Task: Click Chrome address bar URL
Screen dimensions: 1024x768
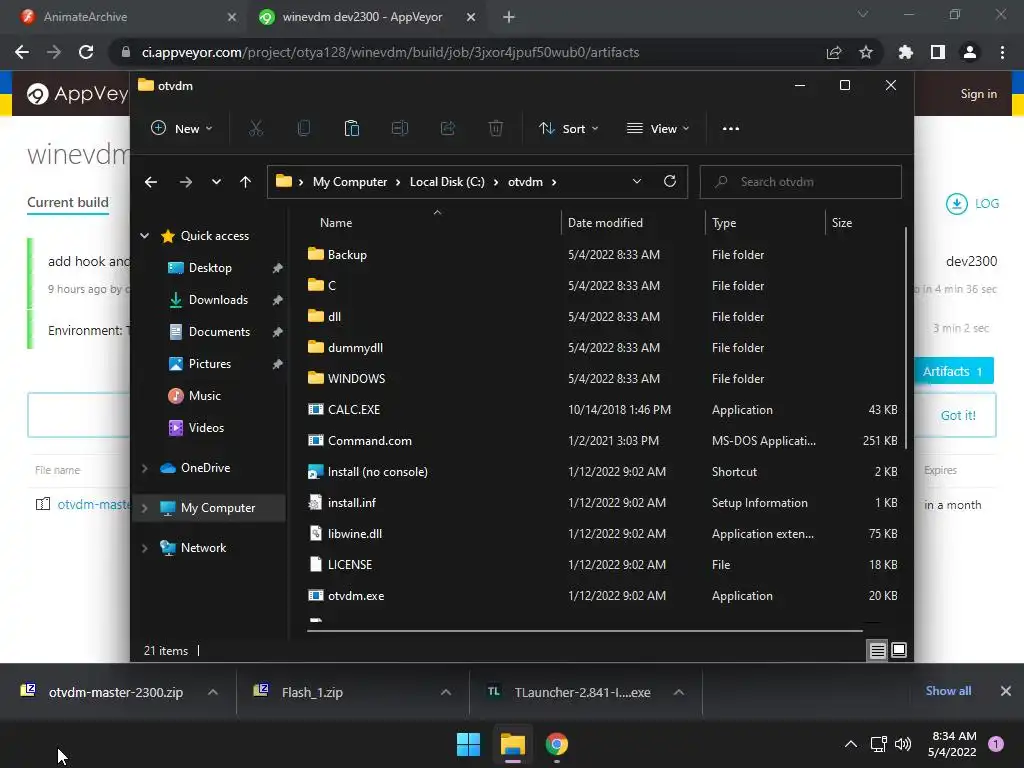Action: coord(391,52)
